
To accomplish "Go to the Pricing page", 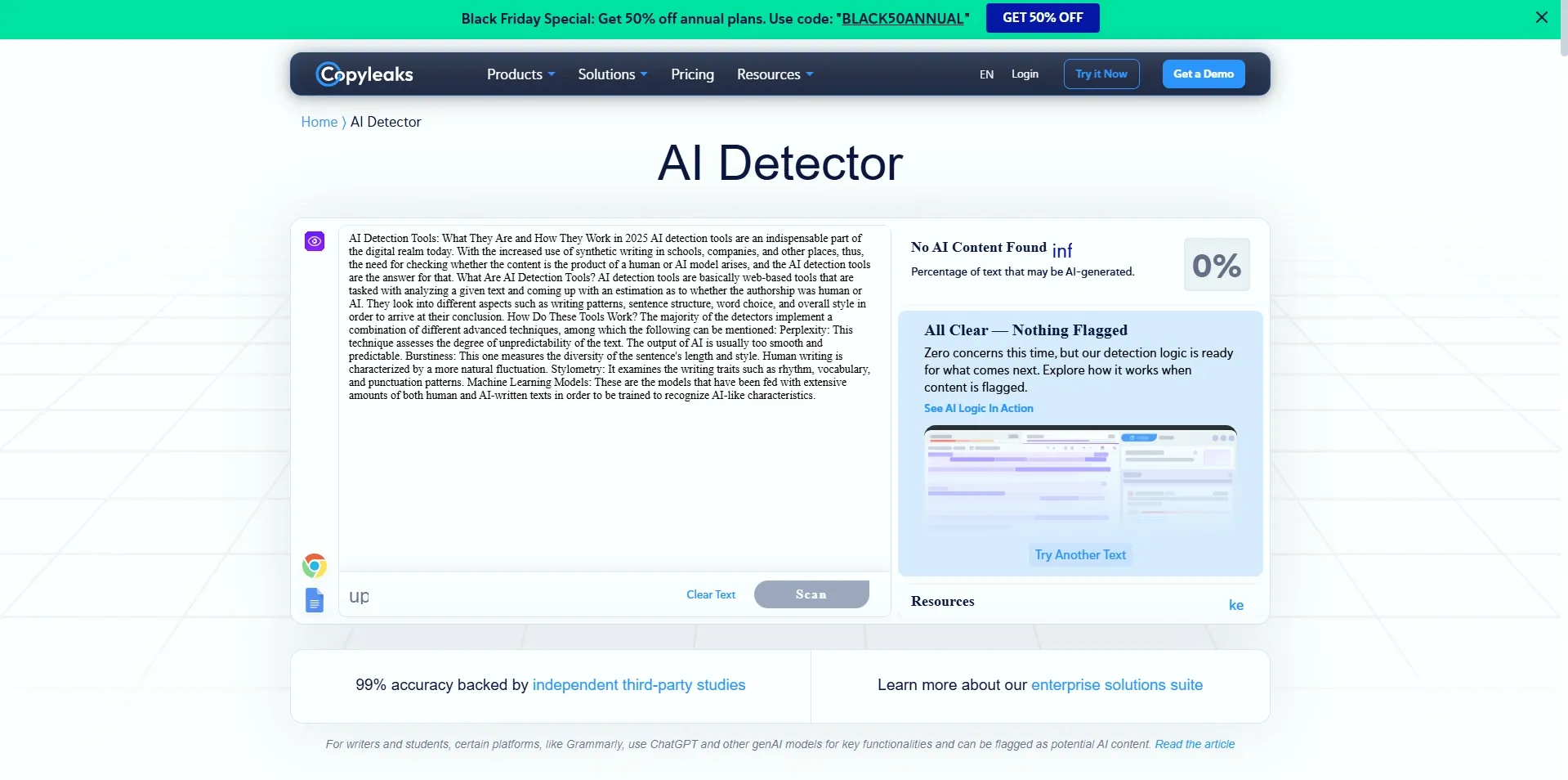I will [692, 74].
